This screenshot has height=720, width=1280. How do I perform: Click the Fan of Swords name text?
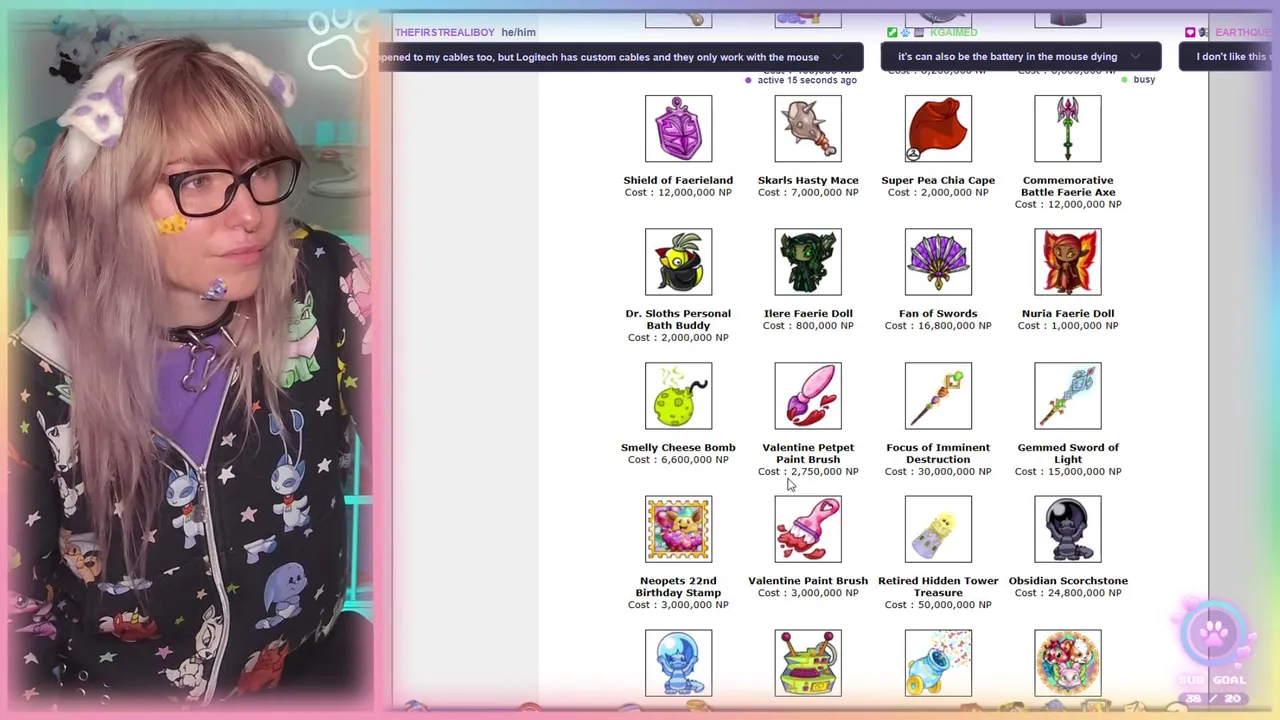click(938, 313)
